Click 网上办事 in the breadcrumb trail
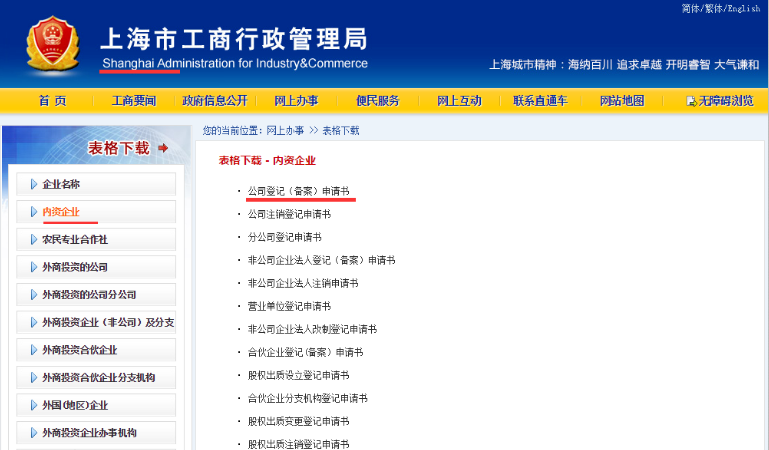This screenshot has height=450, width=769. (285, 130)
